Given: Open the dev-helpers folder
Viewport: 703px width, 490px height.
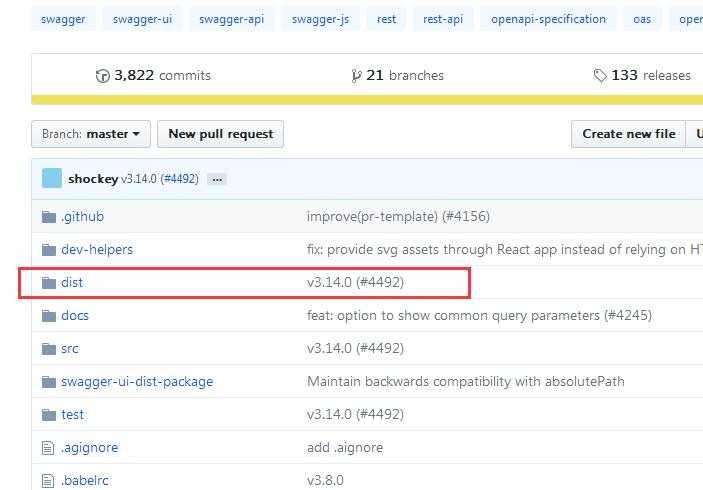Looking at the screenshot, I should [x=97, y=249].
